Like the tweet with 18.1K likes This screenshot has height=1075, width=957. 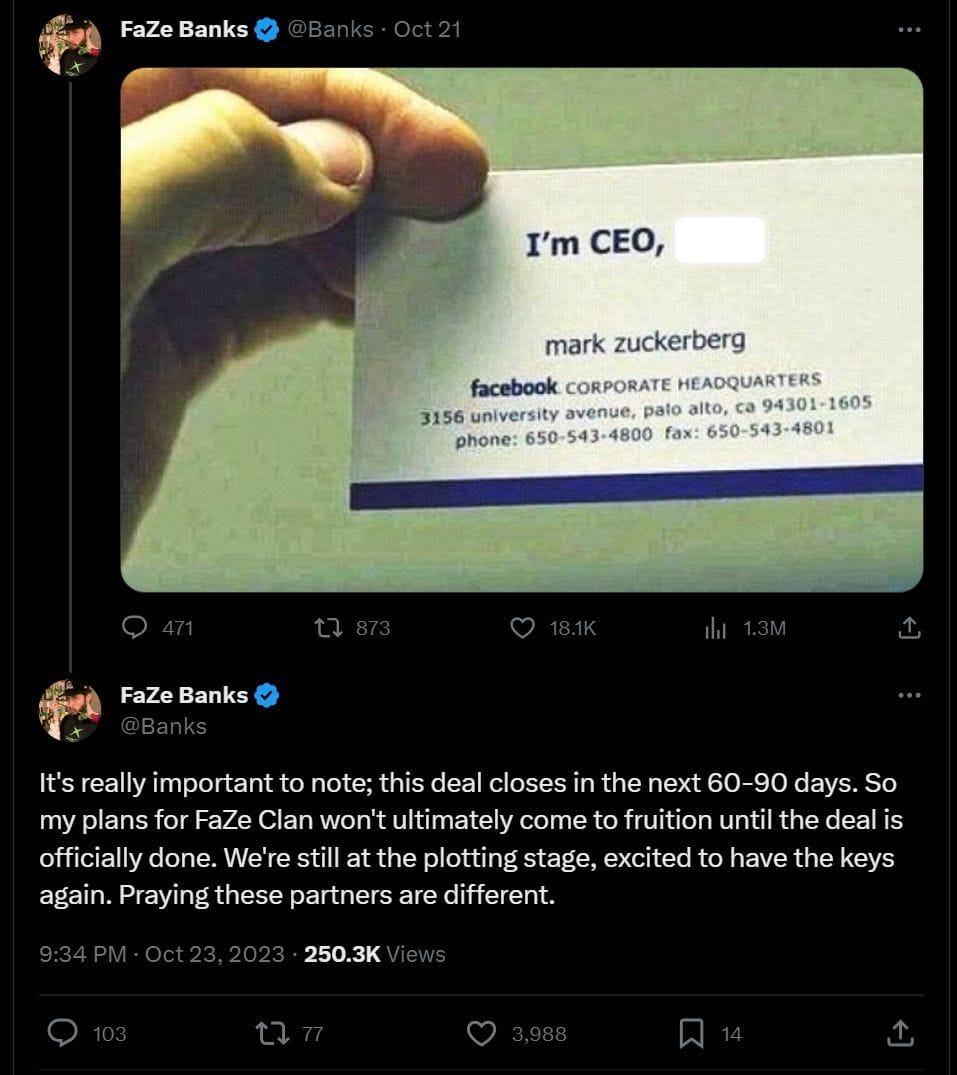click(x=524, y=628)
